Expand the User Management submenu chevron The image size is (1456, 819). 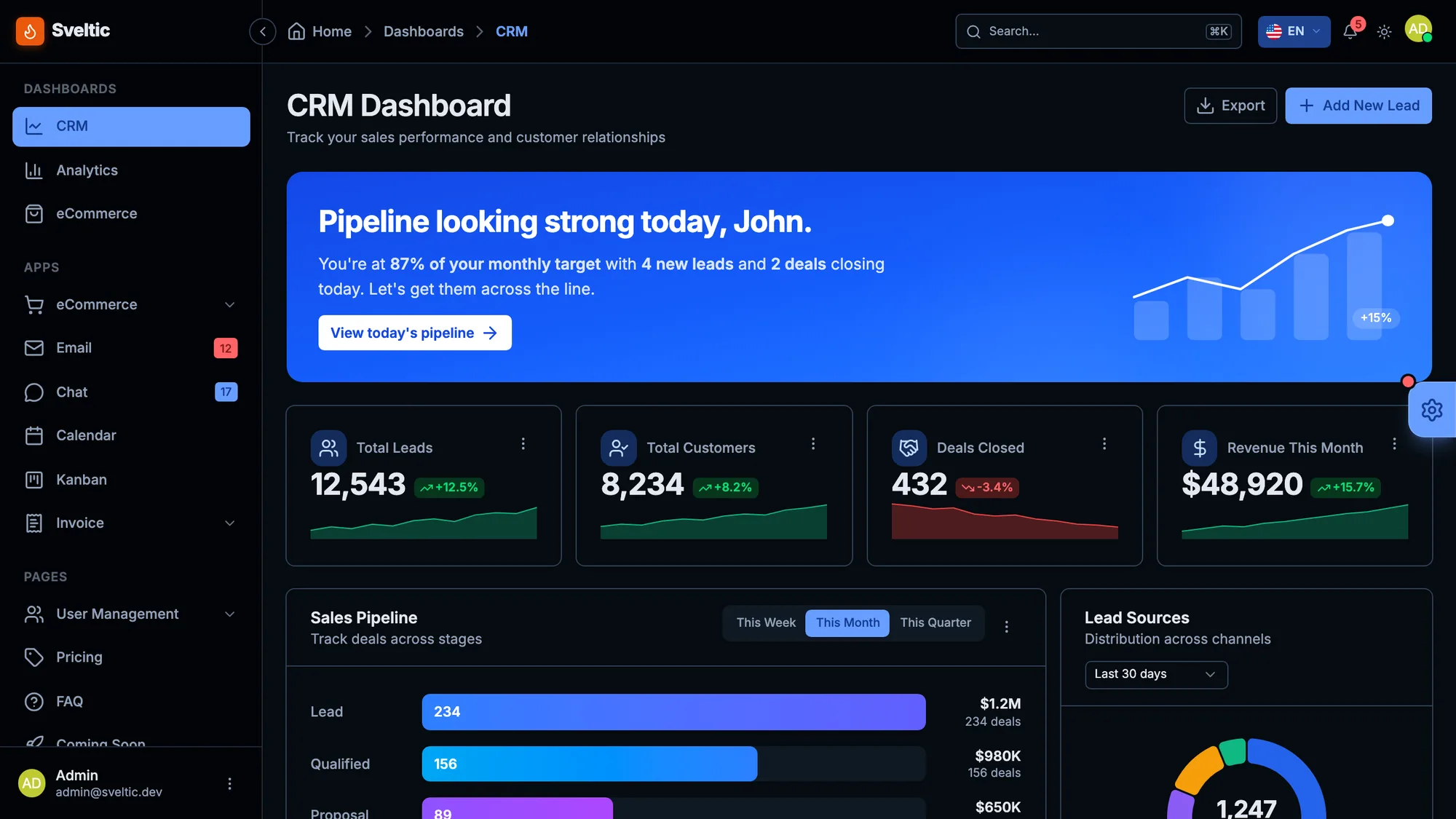229,614
